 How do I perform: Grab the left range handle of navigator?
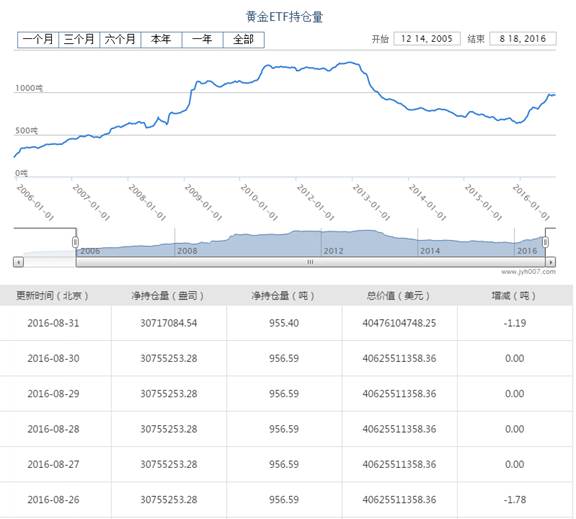click(75, 242)
